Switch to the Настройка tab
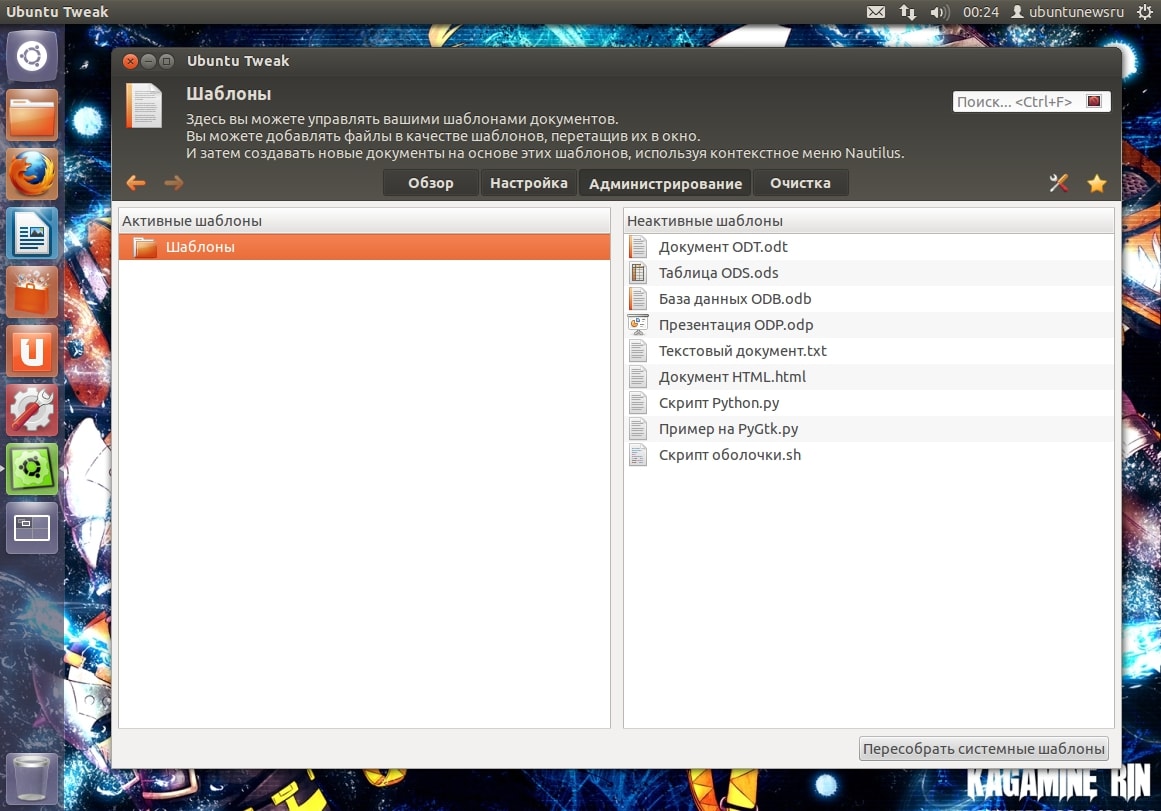Screen dimensions: 1161x811 (x=529, y=183)
